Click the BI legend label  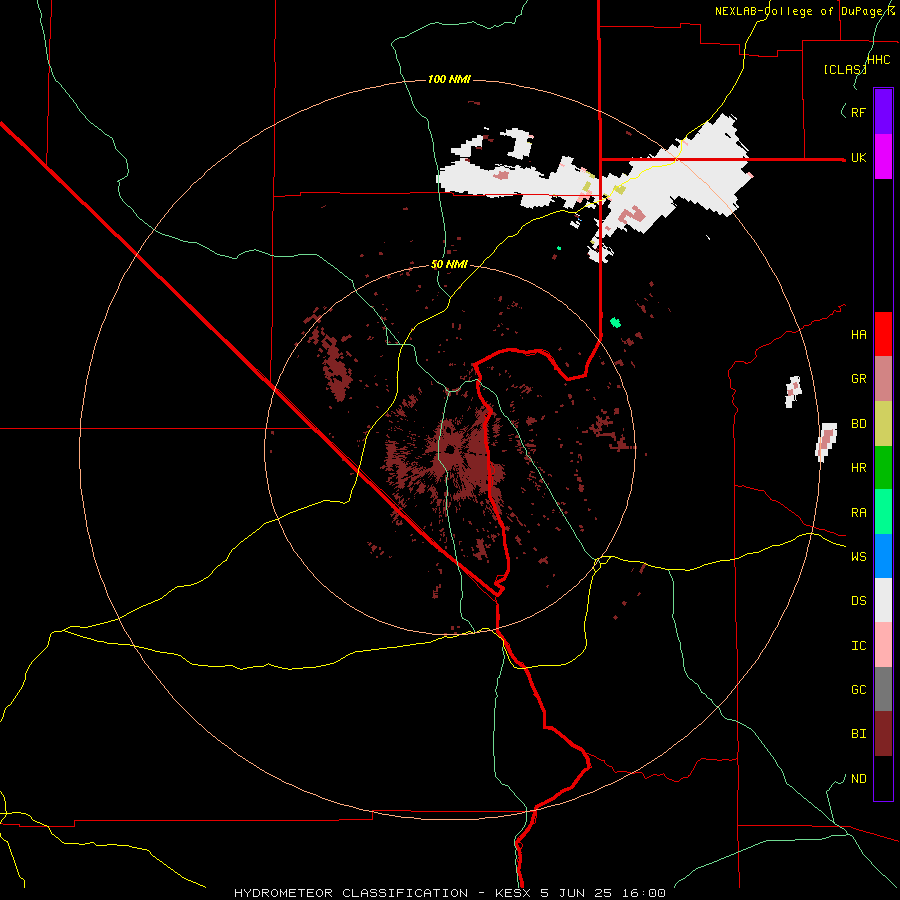coord(858,734)
